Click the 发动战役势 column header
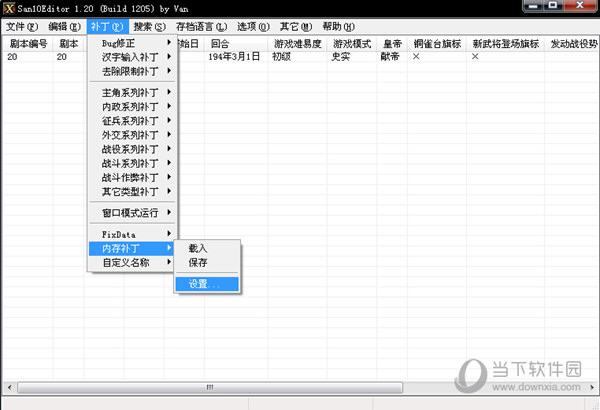This screenshot has width=600, height=410. pyautogui.click(x=572, y=44)
